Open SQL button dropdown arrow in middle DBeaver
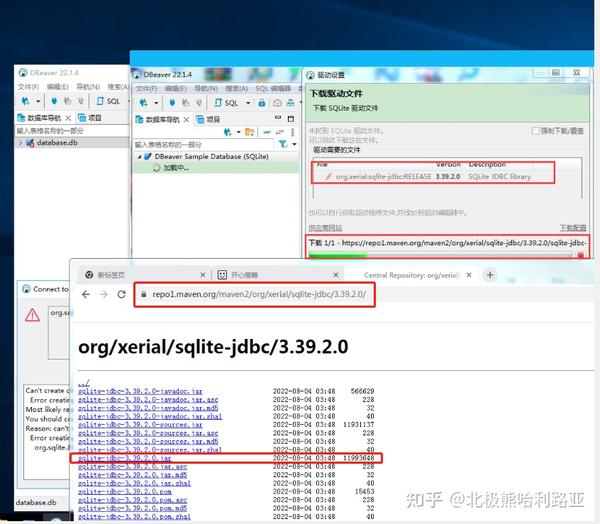 (248, 103)
